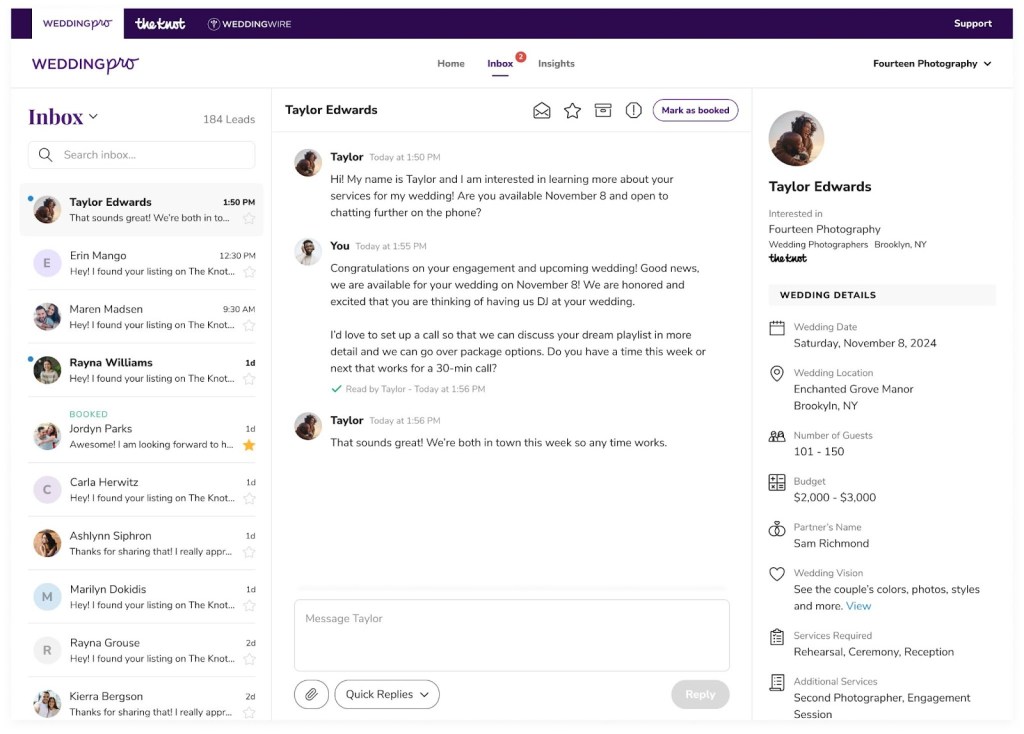Click The Knot logo under Fourteen Photography
Image resolution: width=1024 pixels, height=734 pixels.
pos(788,258)
